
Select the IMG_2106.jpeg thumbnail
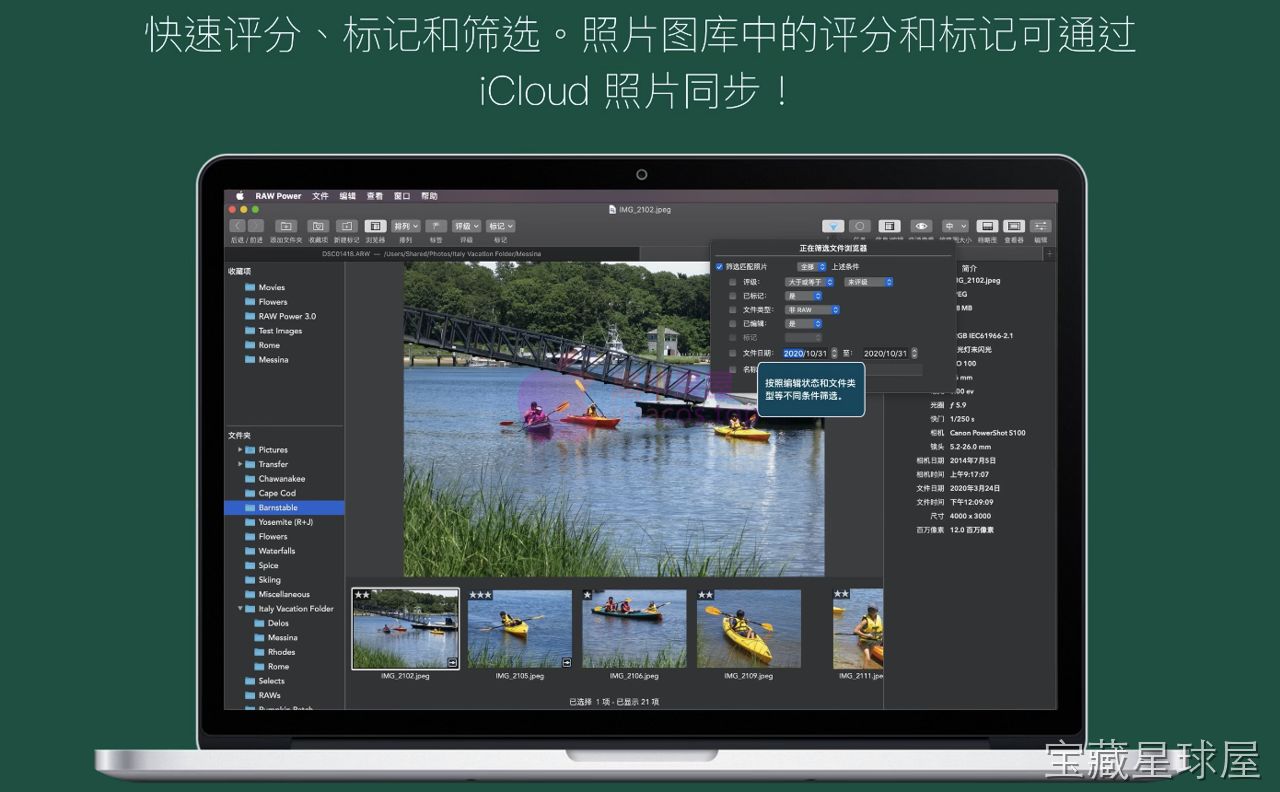tap(634, 628)
